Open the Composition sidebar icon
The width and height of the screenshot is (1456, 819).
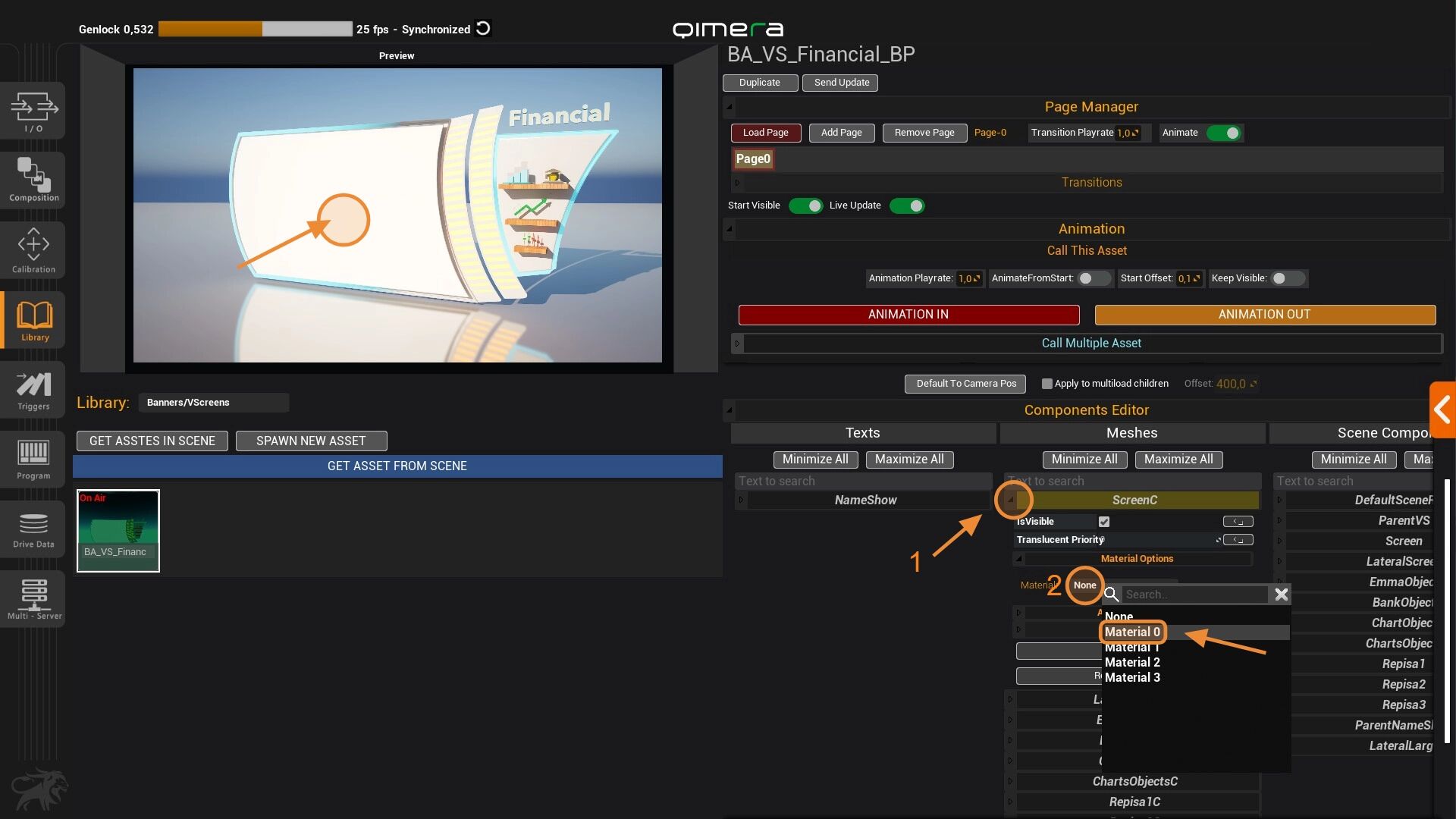pyautogui.click(x=33, y=180)
